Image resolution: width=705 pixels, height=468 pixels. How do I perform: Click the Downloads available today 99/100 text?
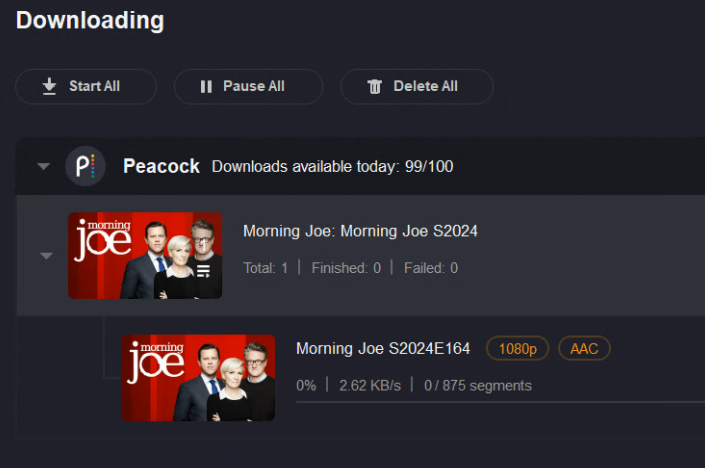[332, 166]
